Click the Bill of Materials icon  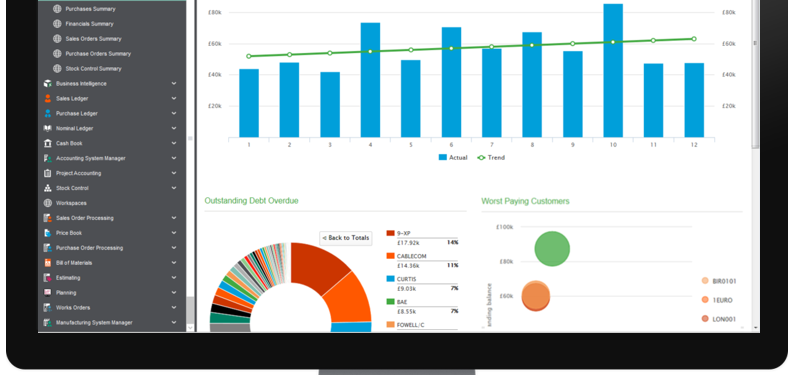click(x=48, y=263)
